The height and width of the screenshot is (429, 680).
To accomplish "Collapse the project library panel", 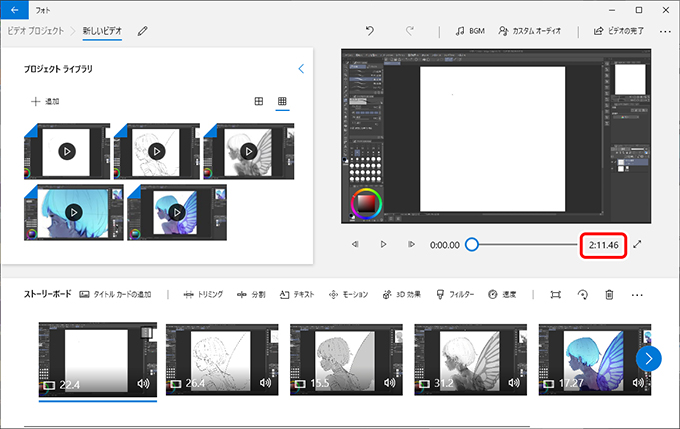I will (301, 69).
